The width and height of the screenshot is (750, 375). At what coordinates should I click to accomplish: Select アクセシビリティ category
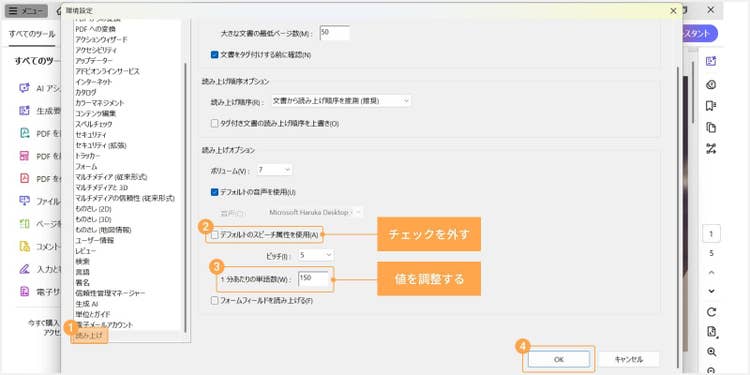tap(96, 50)
